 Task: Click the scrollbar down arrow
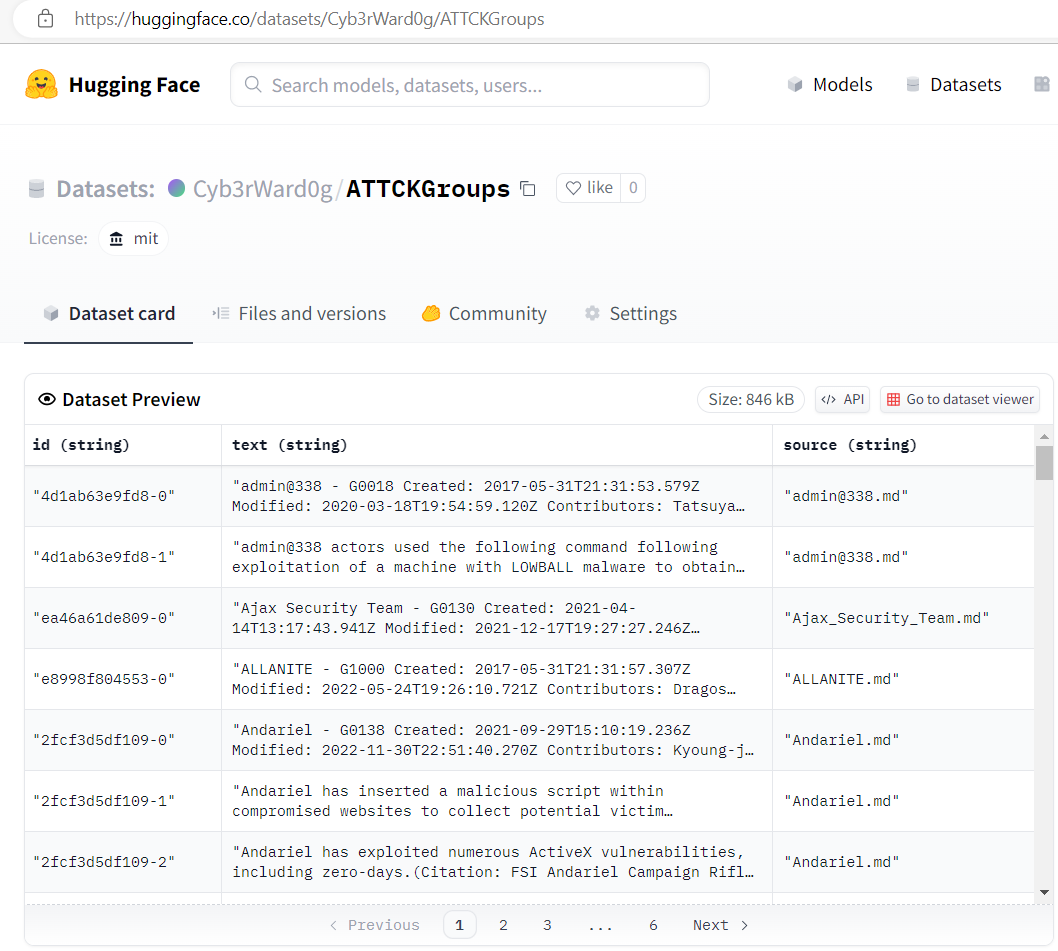(x=1045, y=892)
